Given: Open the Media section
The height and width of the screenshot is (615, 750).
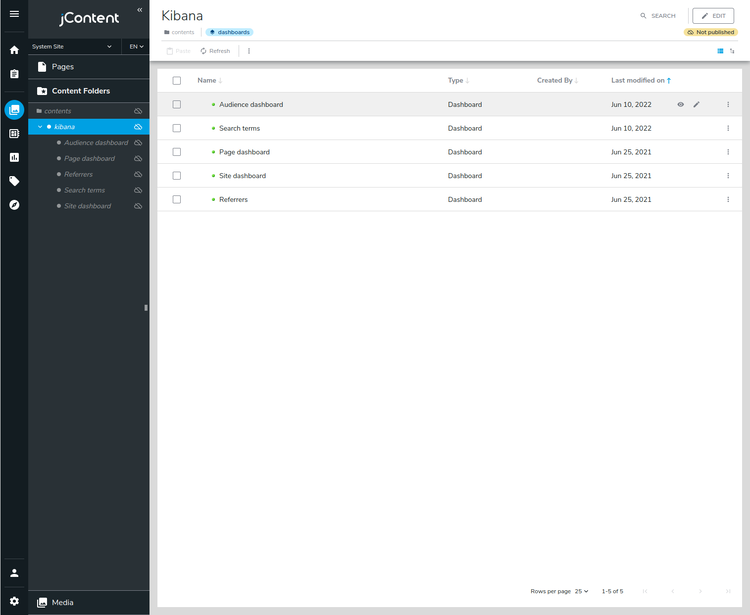Looking at the screenshot, I should [x=89, y=603].
